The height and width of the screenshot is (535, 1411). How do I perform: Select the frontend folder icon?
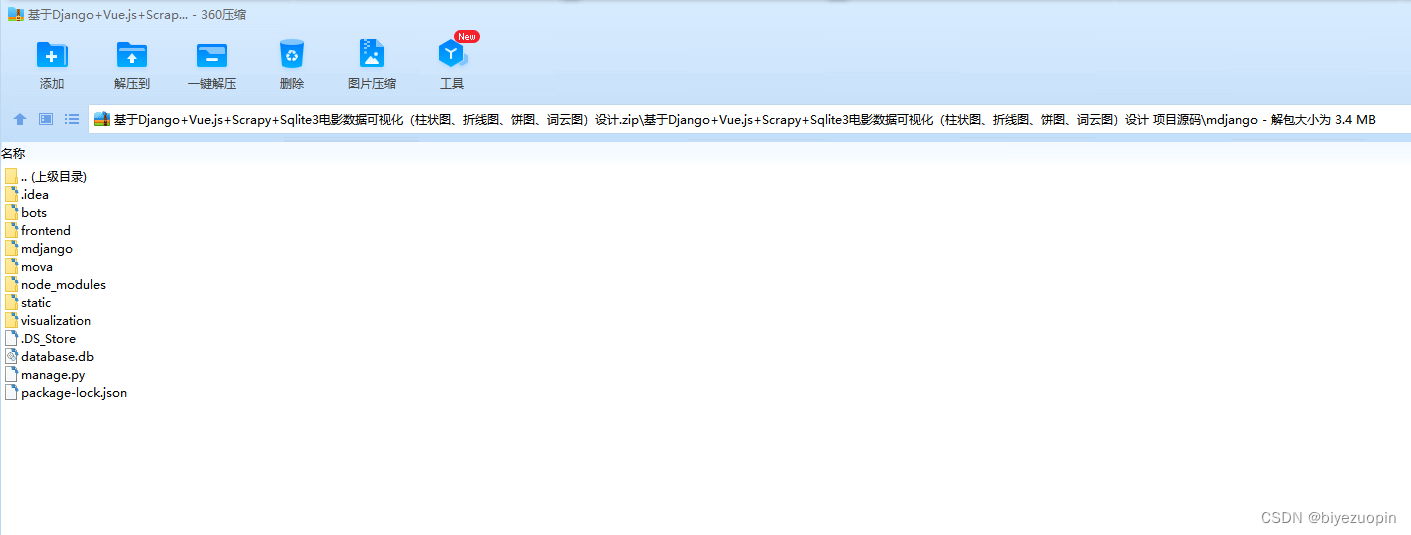click(x=12, y=230)
